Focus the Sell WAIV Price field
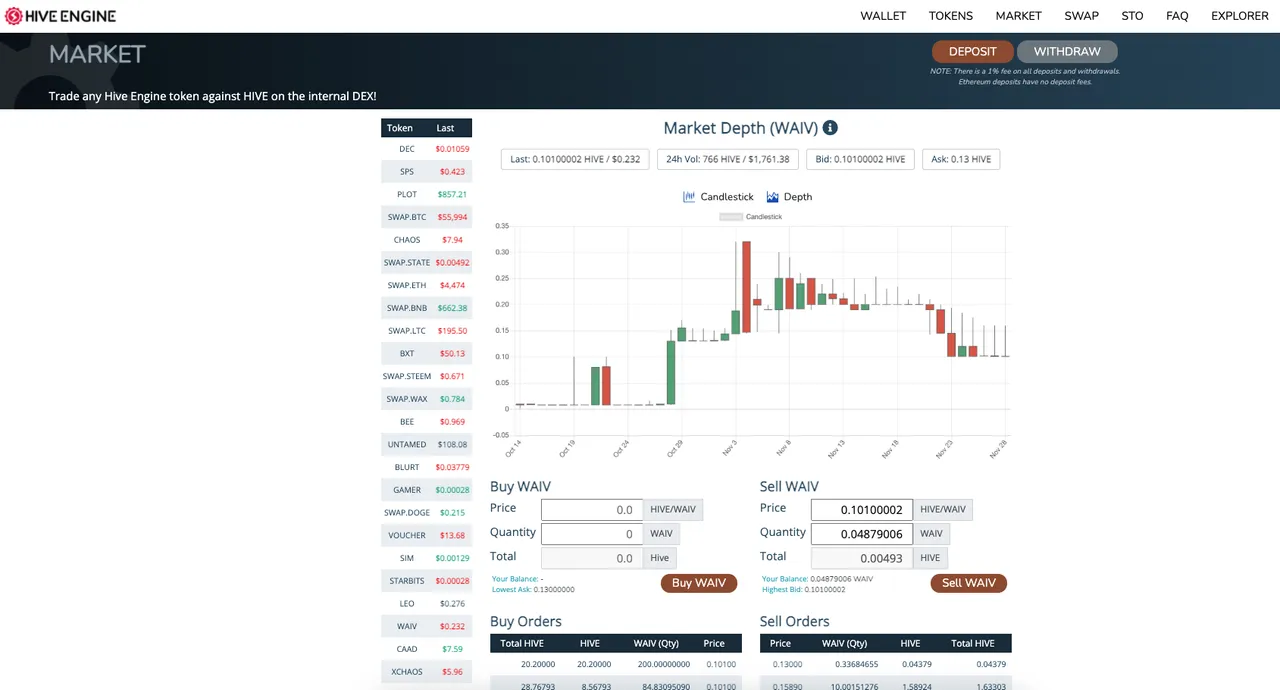Screen dimensions: 1280x690 pyautogui.click(x=861, y=510)
